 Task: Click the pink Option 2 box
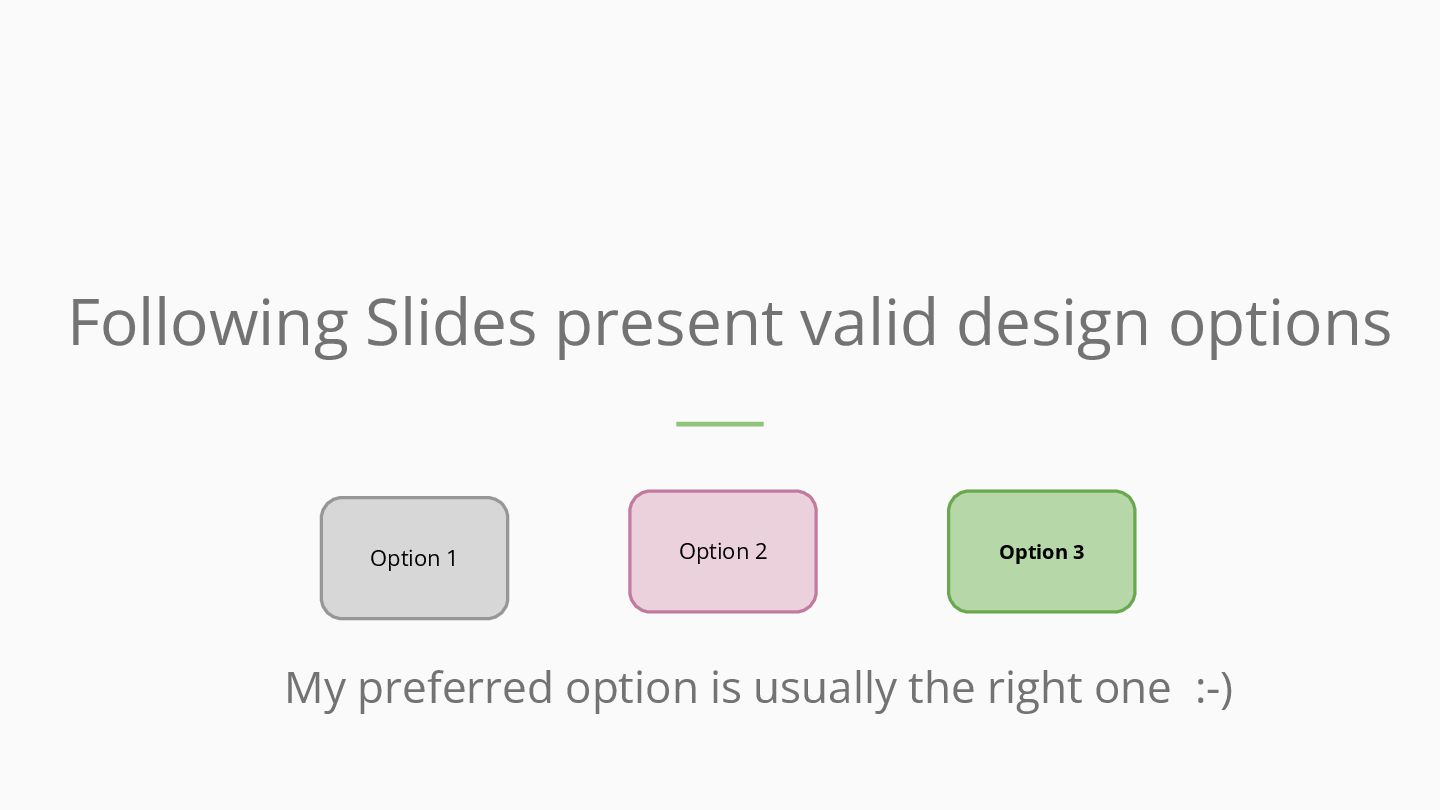coord(722,551)
